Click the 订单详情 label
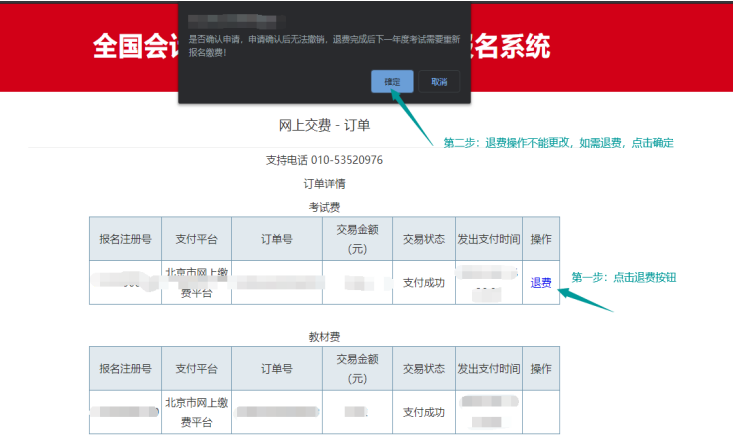733x442 pixels. (324, 183)
